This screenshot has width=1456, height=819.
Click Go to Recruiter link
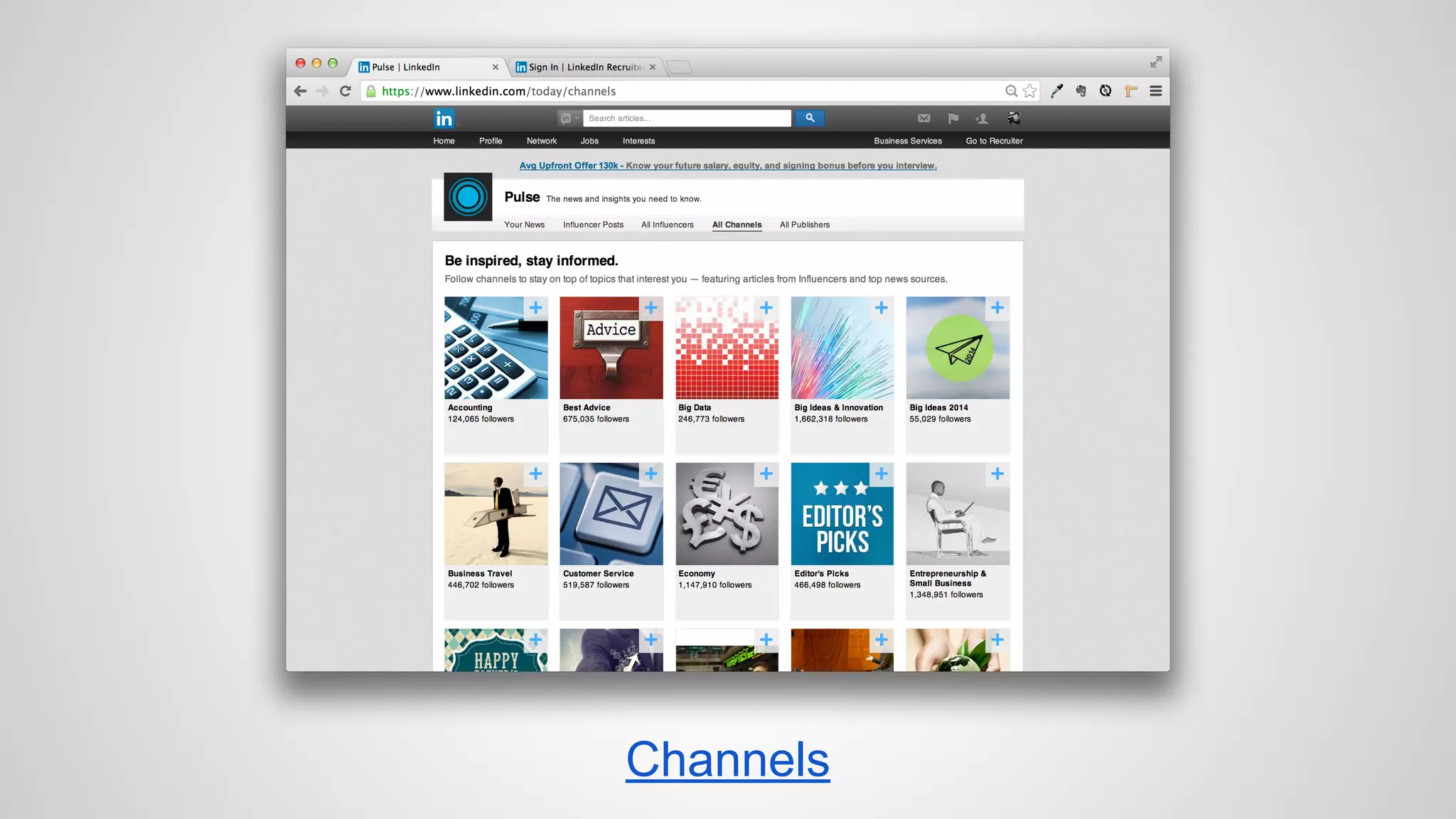pyautogui.click(x=994, y=141)
